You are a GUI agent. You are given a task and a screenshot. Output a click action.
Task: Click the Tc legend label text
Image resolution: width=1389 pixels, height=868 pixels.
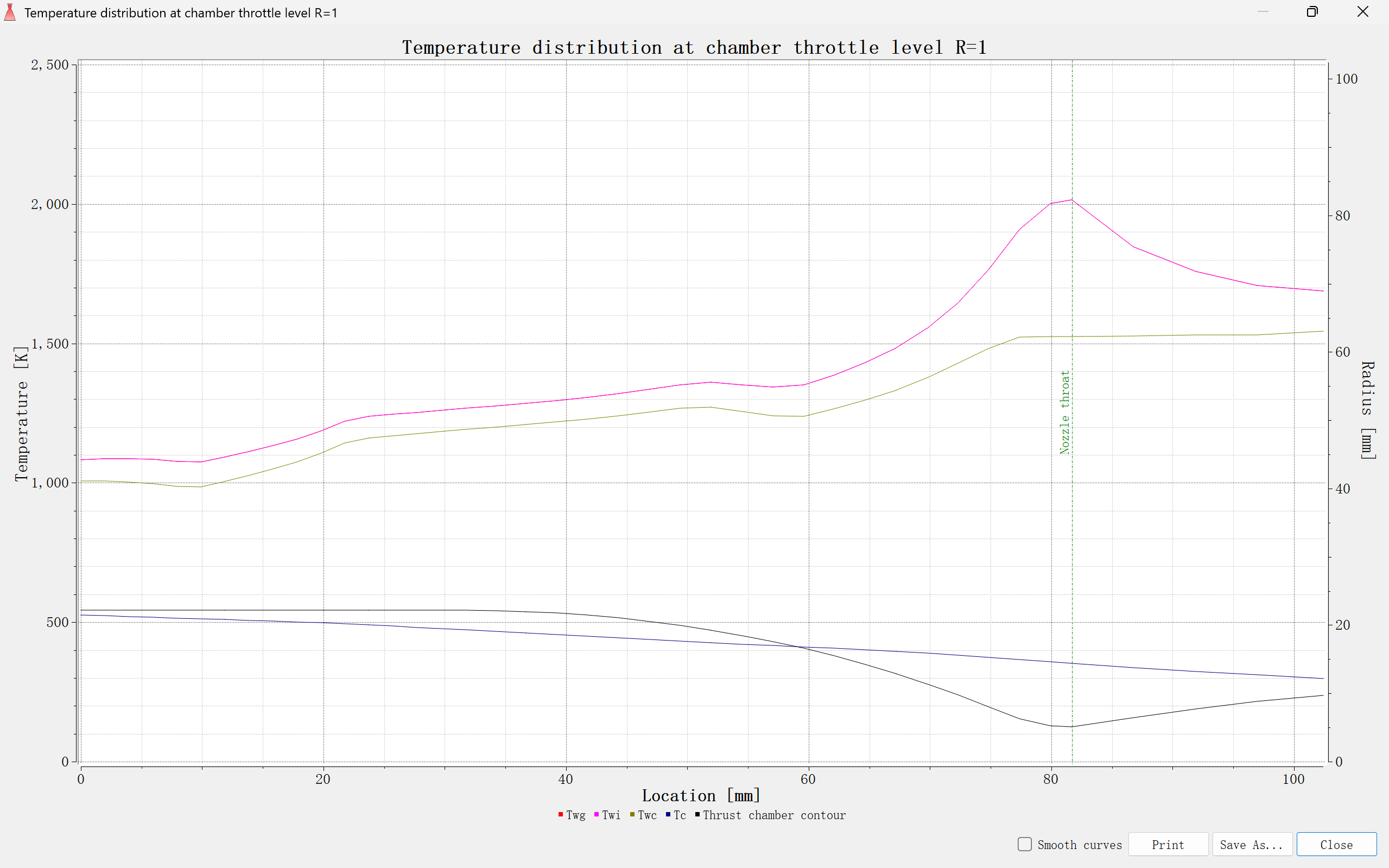tap(680, 815)
